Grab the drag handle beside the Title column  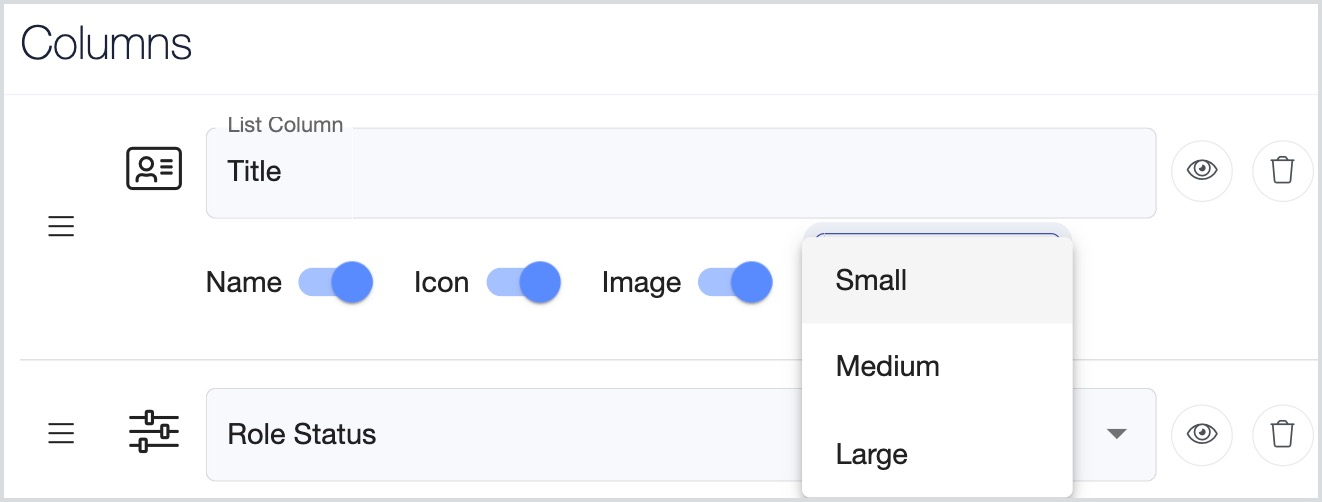(61, 227)
